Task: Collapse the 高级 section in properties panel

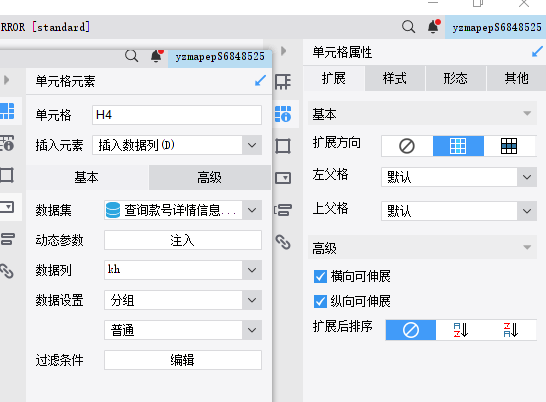Action: coord(527,248)
